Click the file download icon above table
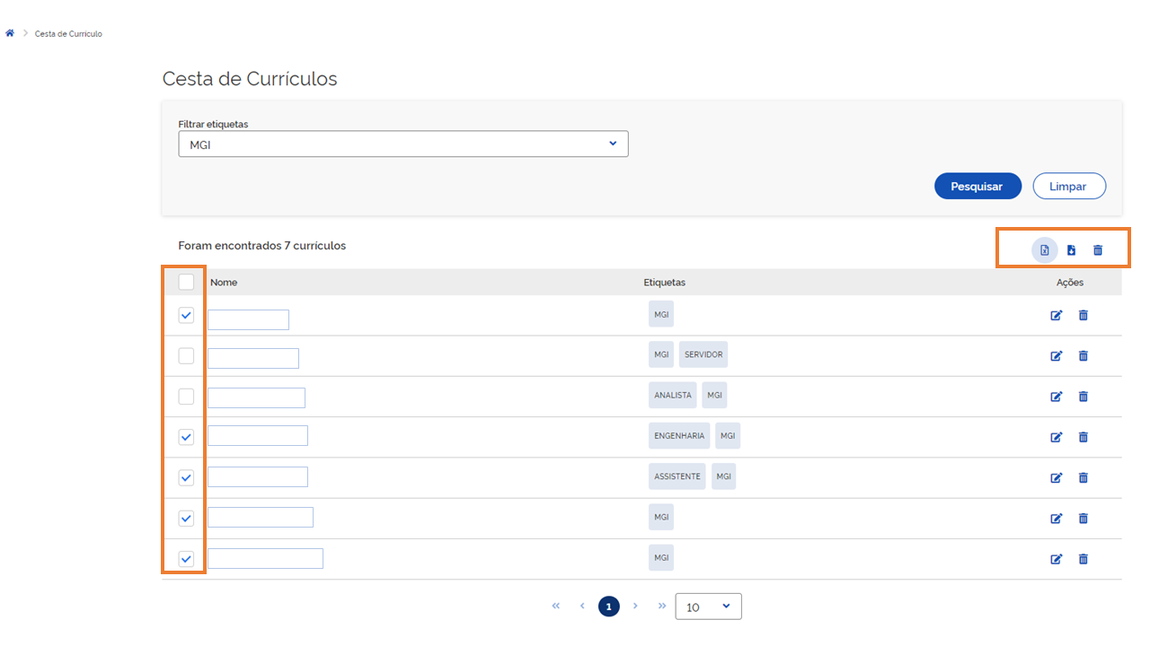The height and width of the screenshot is (646, 1150). (x=1071, y=250)
